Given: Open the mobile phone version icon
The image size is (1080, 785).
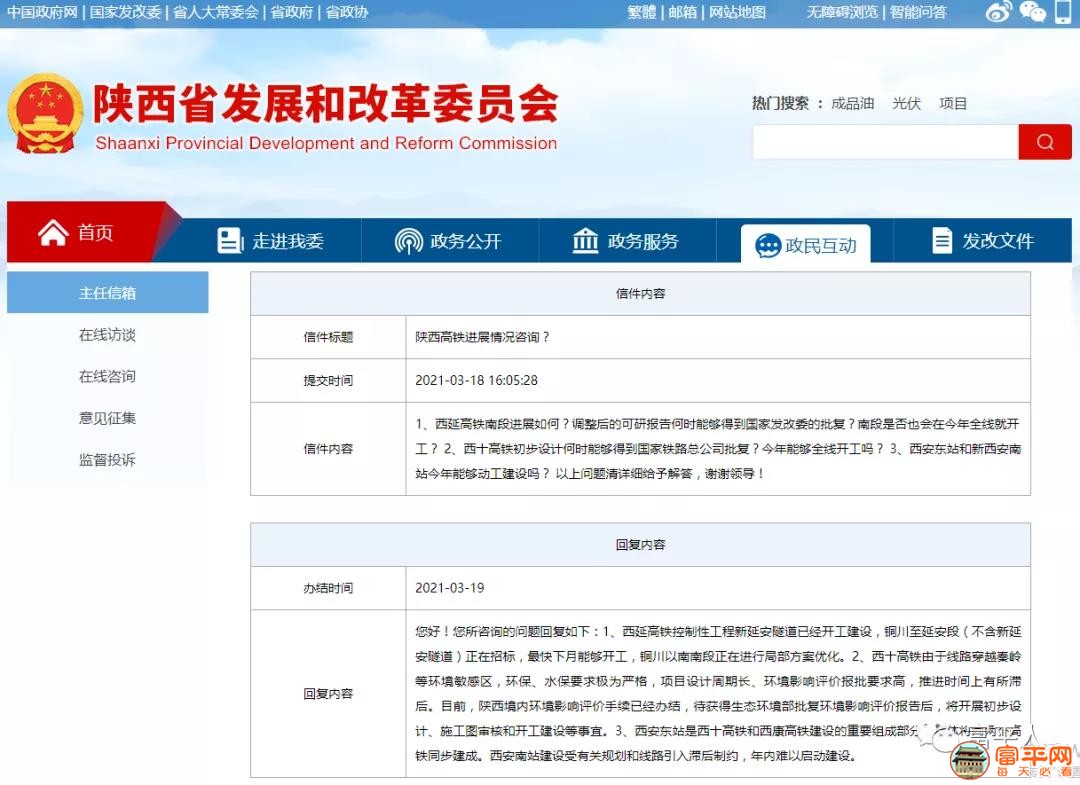Looking at the screenshot, I should (x=1063, y=12).
